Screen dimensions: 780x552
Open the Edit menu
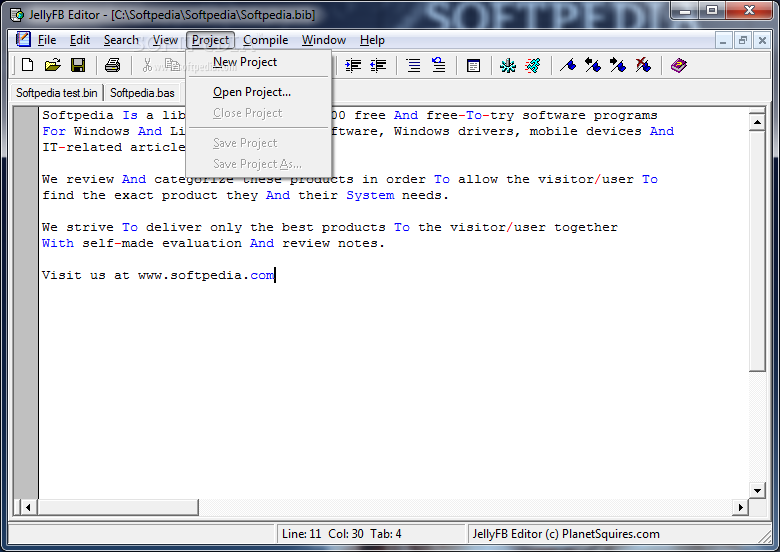pyautogui.click(x=80, y=40)
